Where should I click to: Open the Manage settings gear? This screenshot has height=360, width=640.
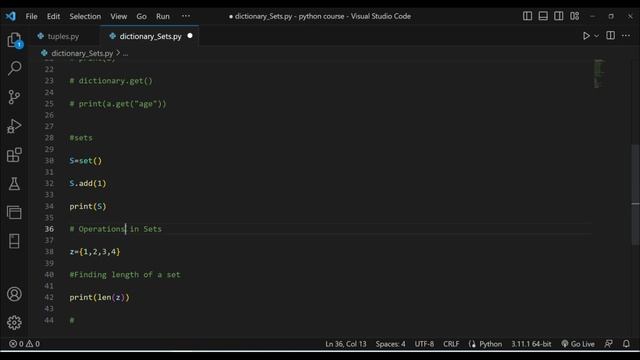(x=14, y=323)
